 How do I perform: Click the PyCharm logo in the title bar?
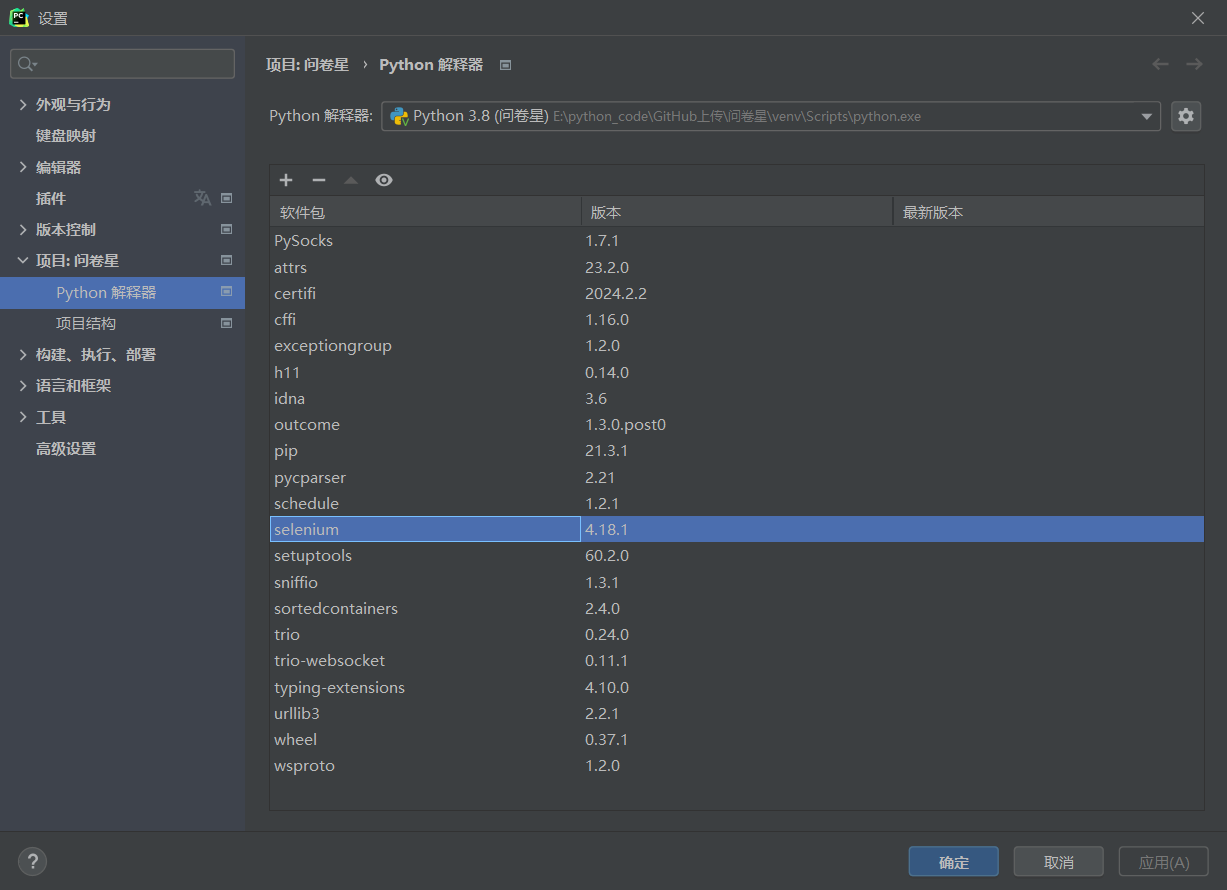[19, 17]
